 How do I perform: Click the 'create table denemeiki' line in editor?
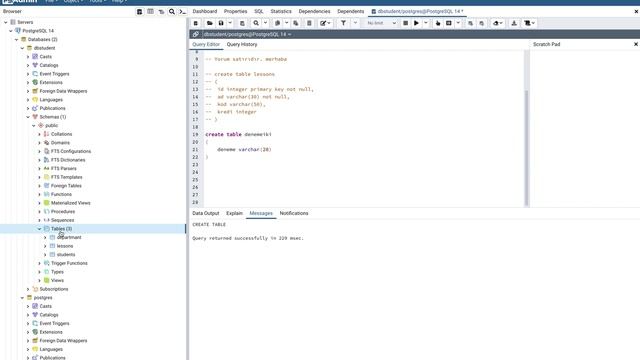[x=238, y=134]
